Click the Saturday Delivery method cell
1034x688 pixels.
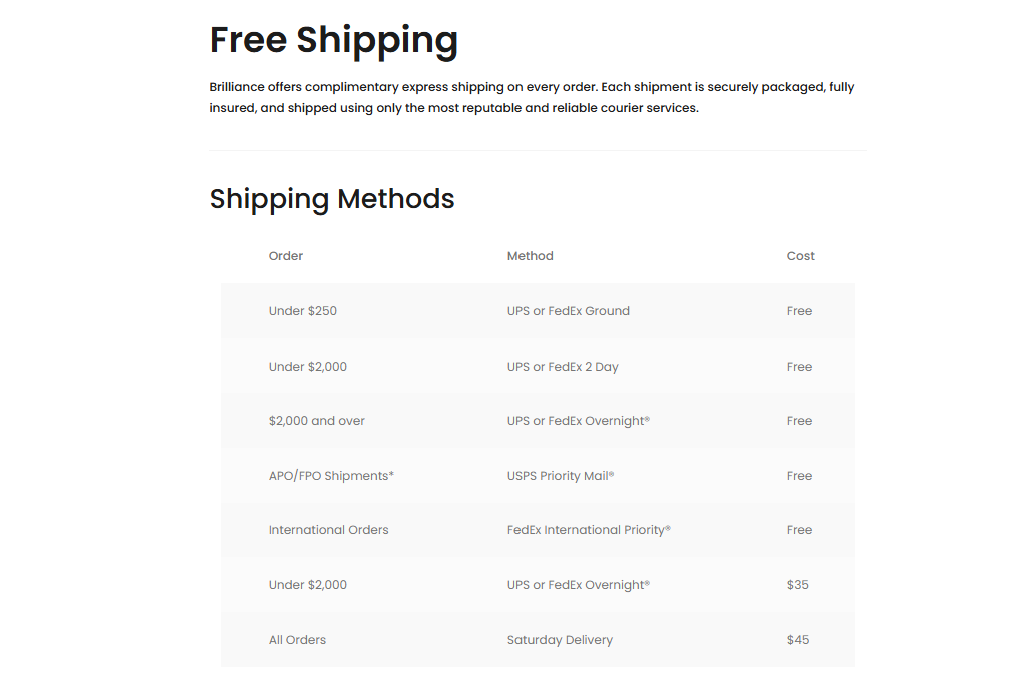click(x=560, y=640)
